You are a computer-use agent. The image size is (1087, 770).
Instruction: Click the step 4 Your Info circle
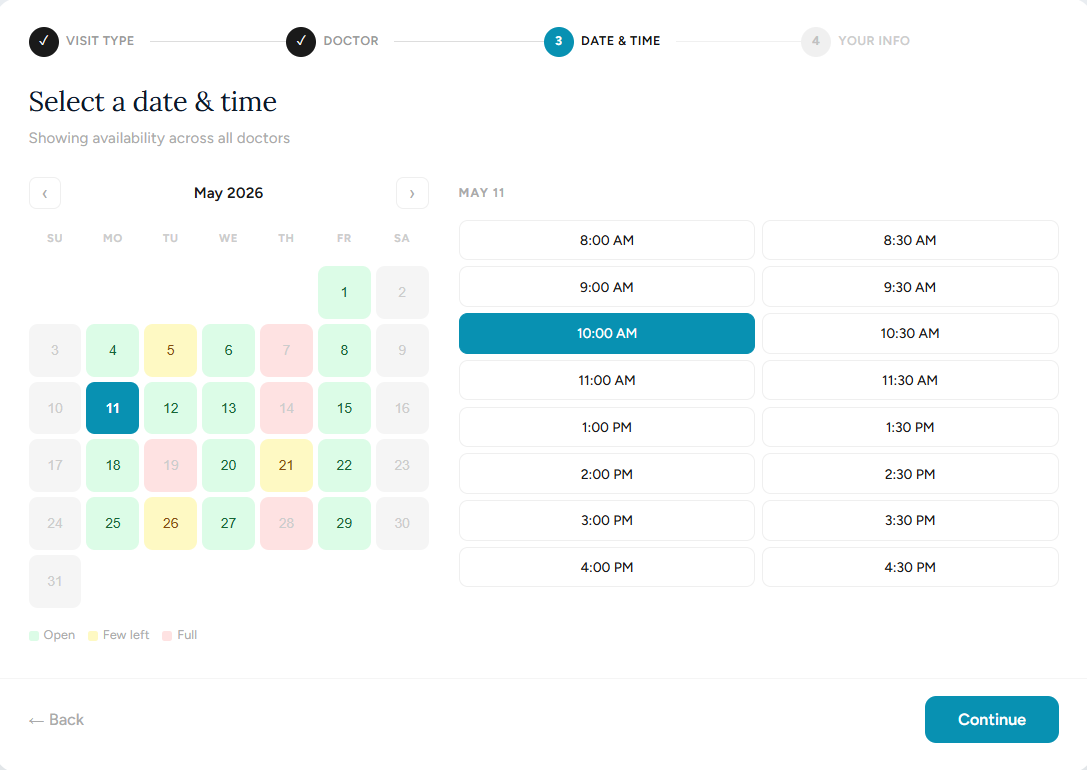click(x=816, y=41)
